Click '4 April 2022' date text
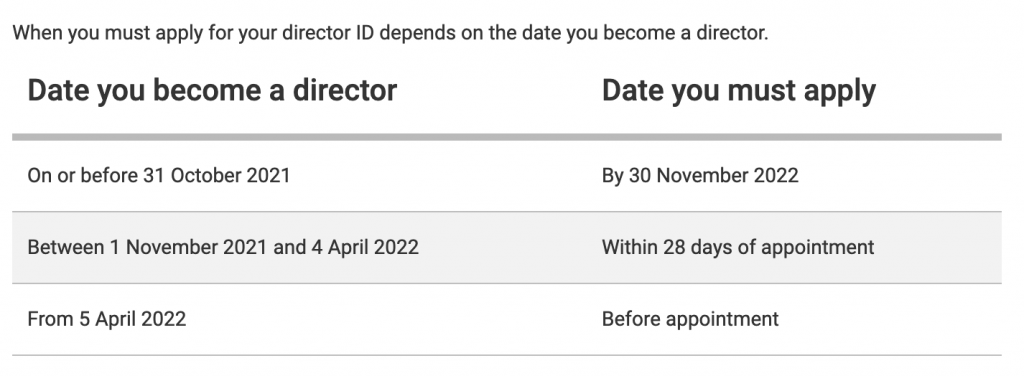 pyautogui.click(x=364, y=247)
